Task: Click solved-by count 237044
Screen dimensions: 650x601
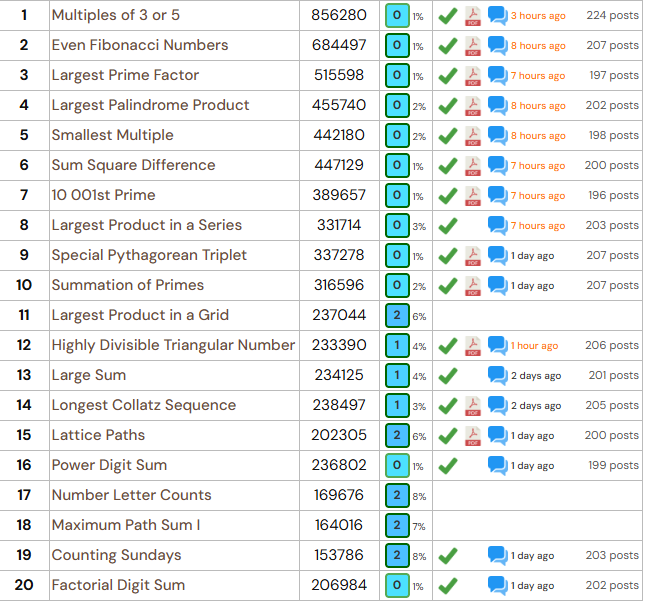Action: (339, 315)
